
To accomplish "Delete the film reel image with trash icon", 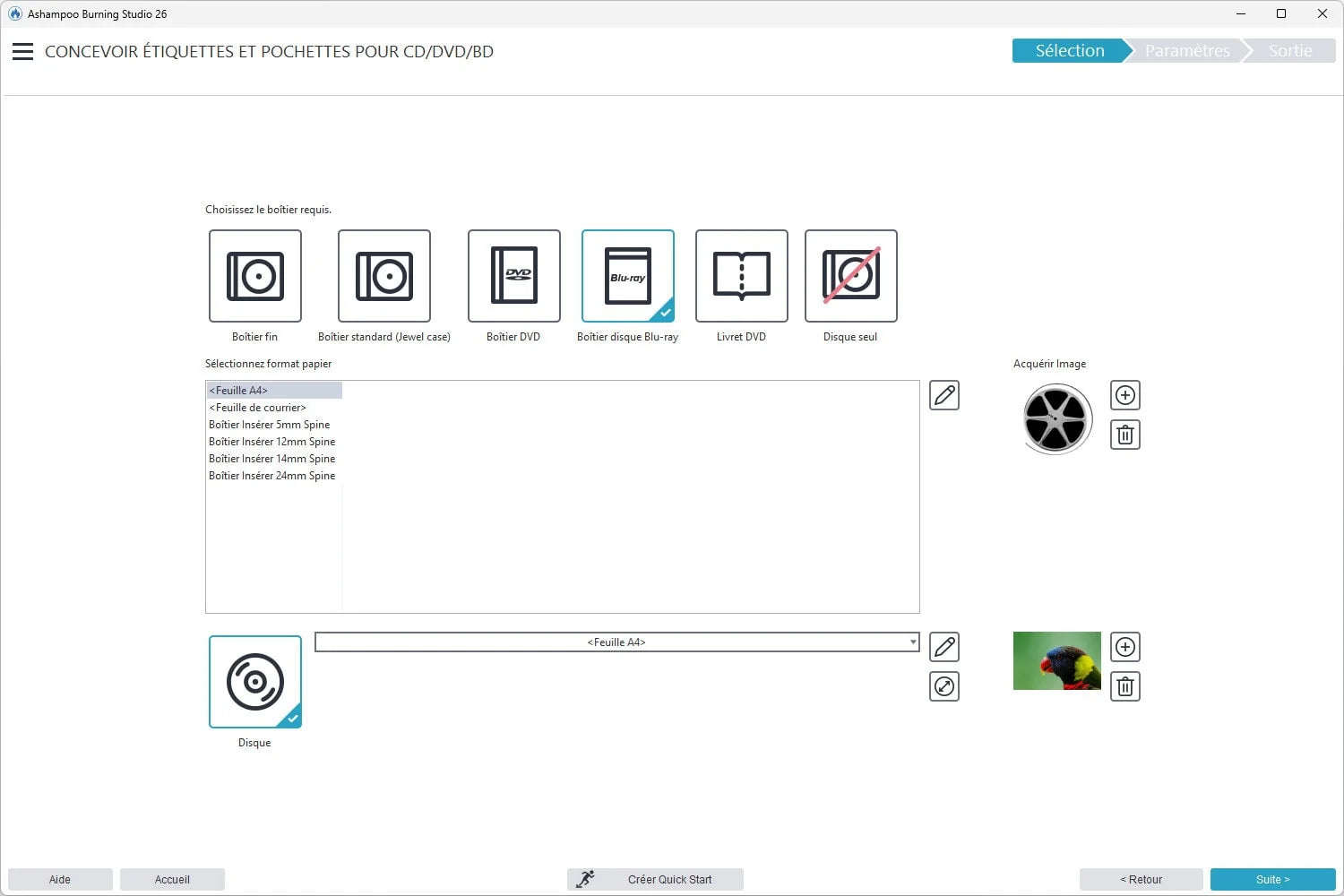I will (x=1125, y=435).
